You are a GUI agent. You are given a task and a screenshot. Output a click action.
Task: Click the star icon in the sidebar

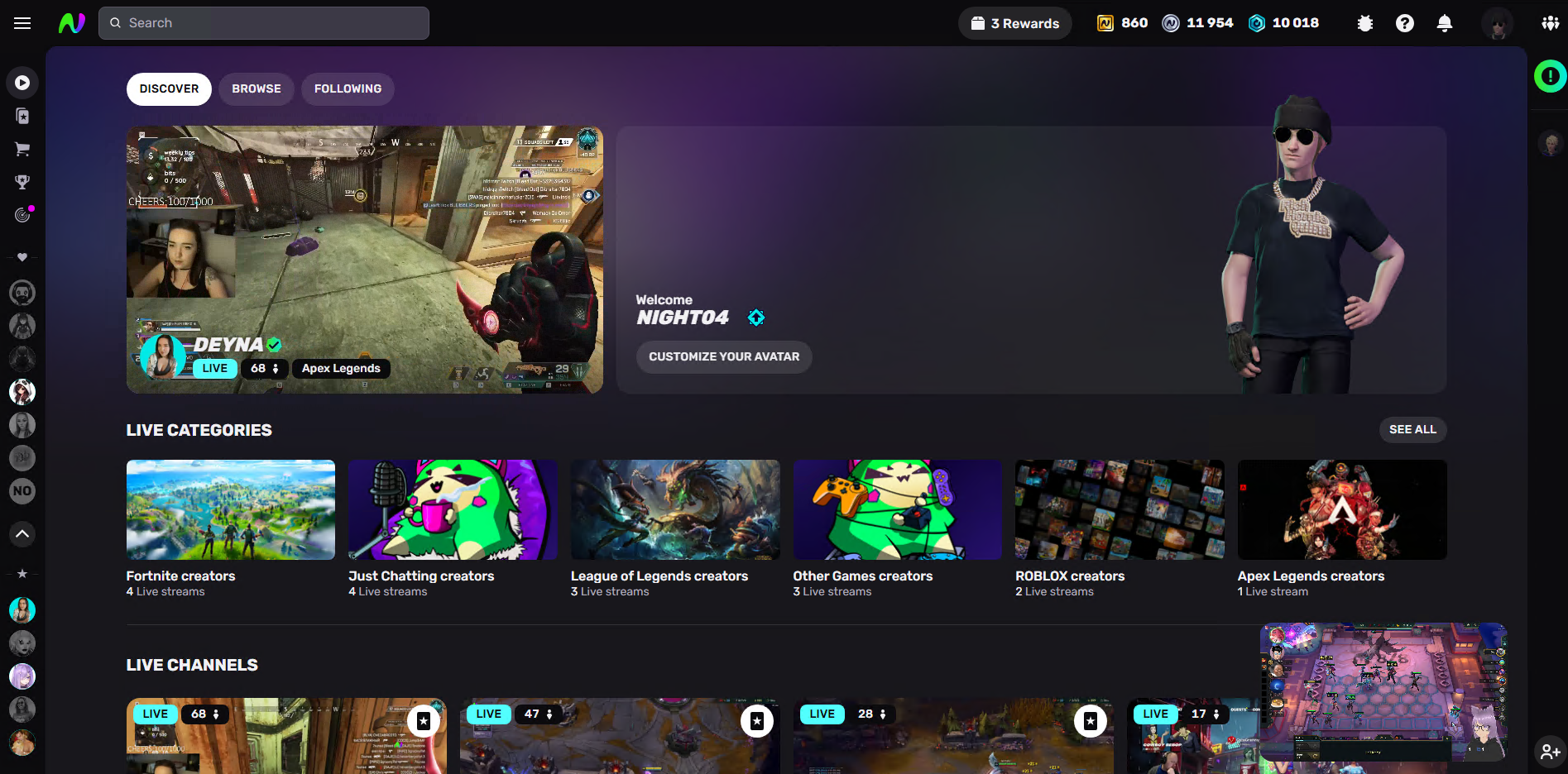coord(22,573)
